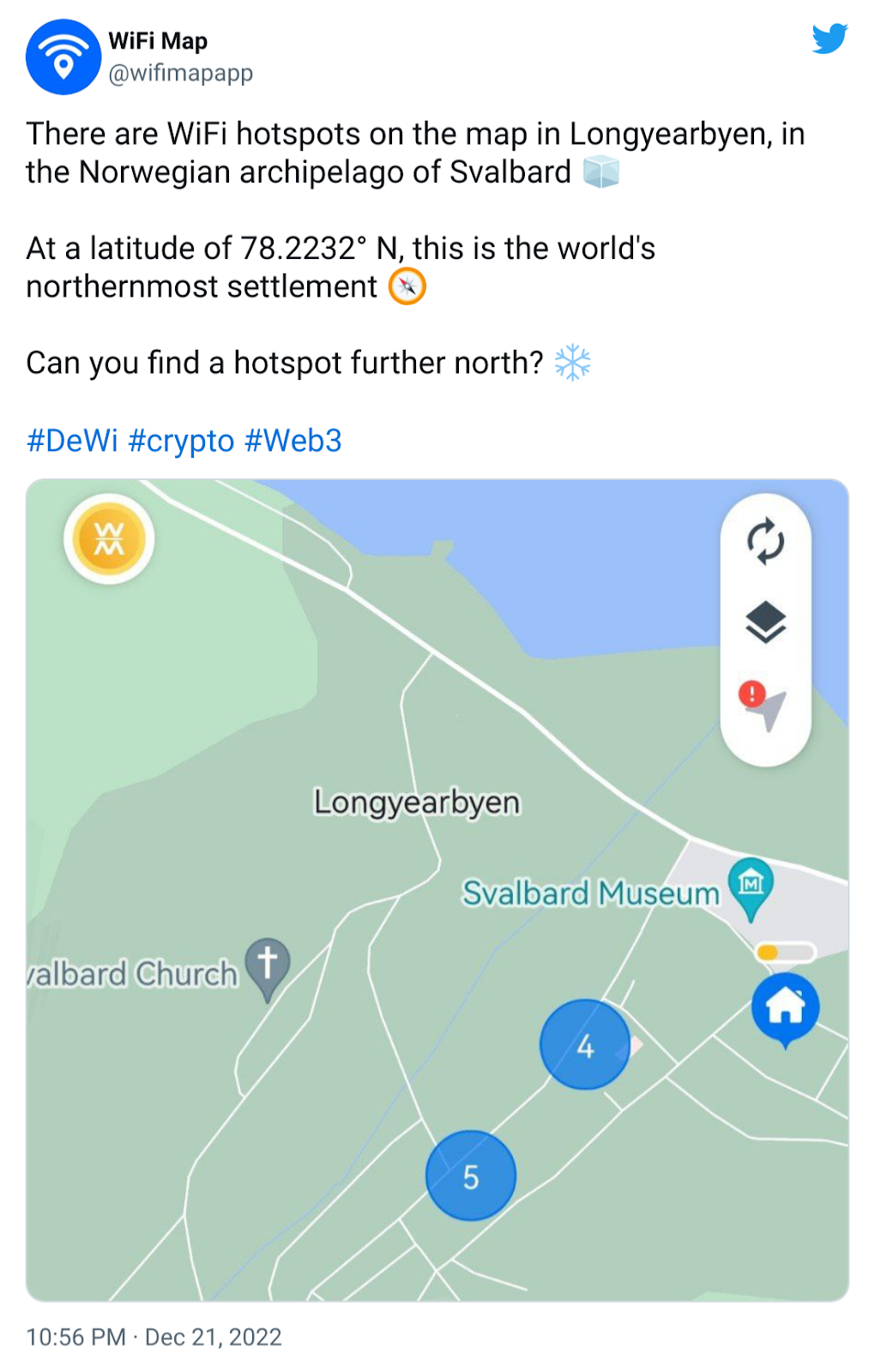Open the hotspot cluster labeled 5
This screenshot has width=875, height=1372.
471,1176
